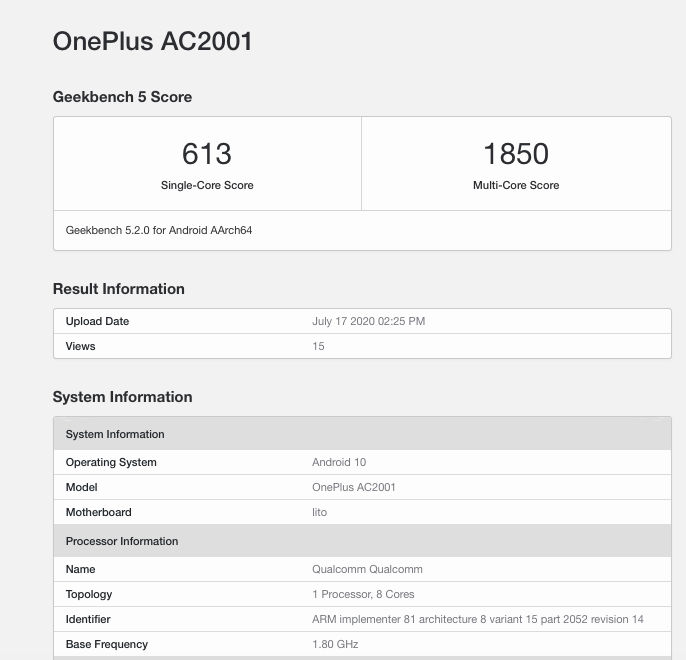
Task: Select the 1850 multi-core score number
Action: [x=516, y=154]
